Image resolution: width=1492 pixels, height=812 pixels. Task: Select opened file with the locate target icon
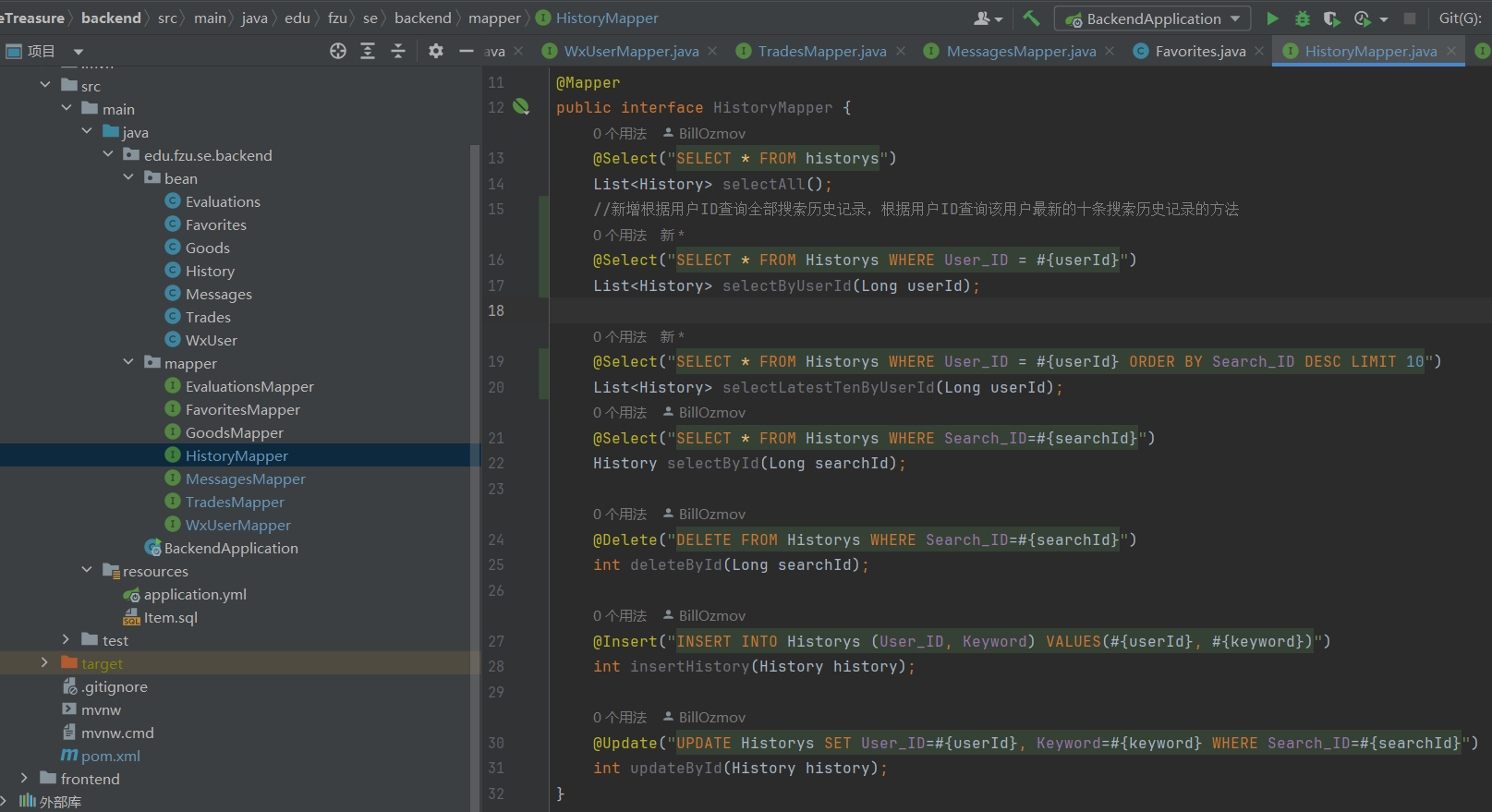tap(338, 51)
